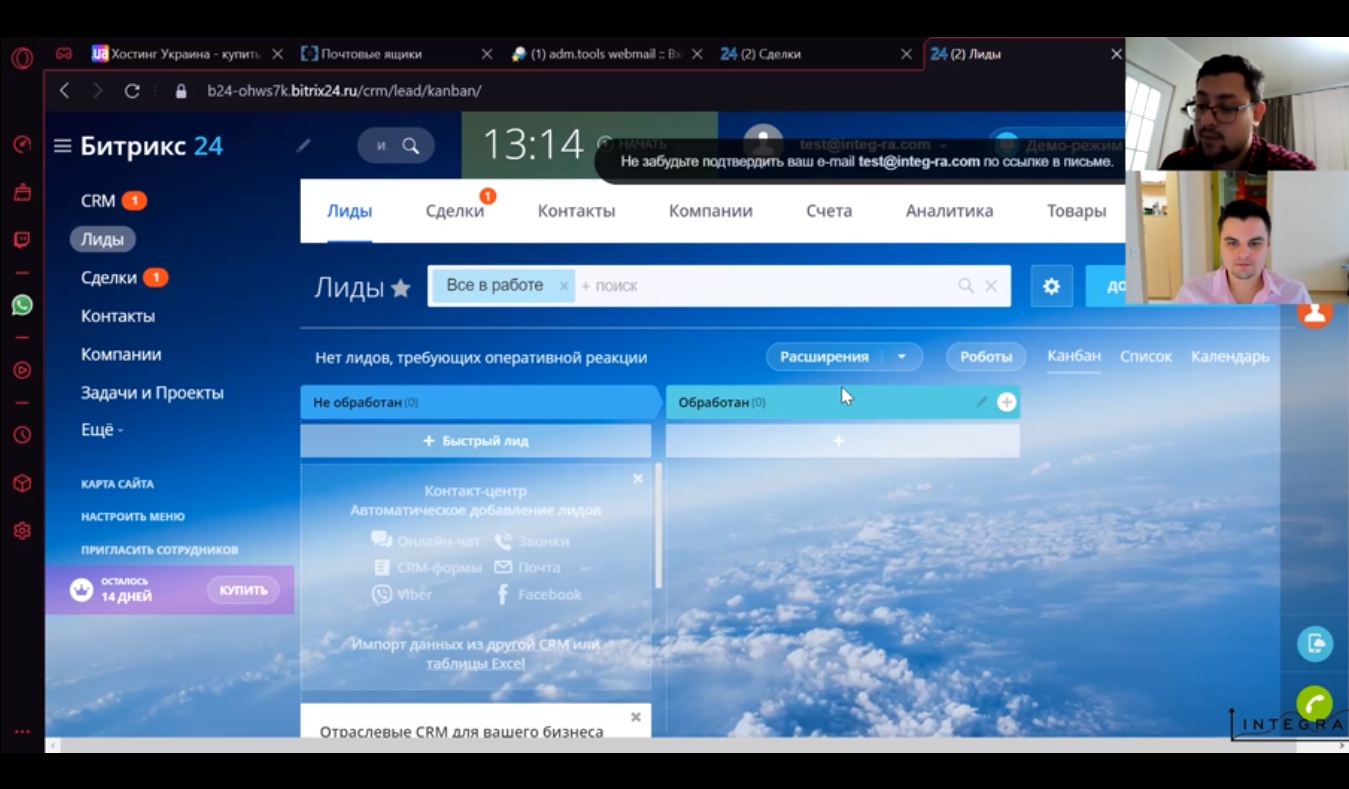The image size is (1349, 789).
Task: Click the Купить button in the trial banner
Action: coord(243,590)
